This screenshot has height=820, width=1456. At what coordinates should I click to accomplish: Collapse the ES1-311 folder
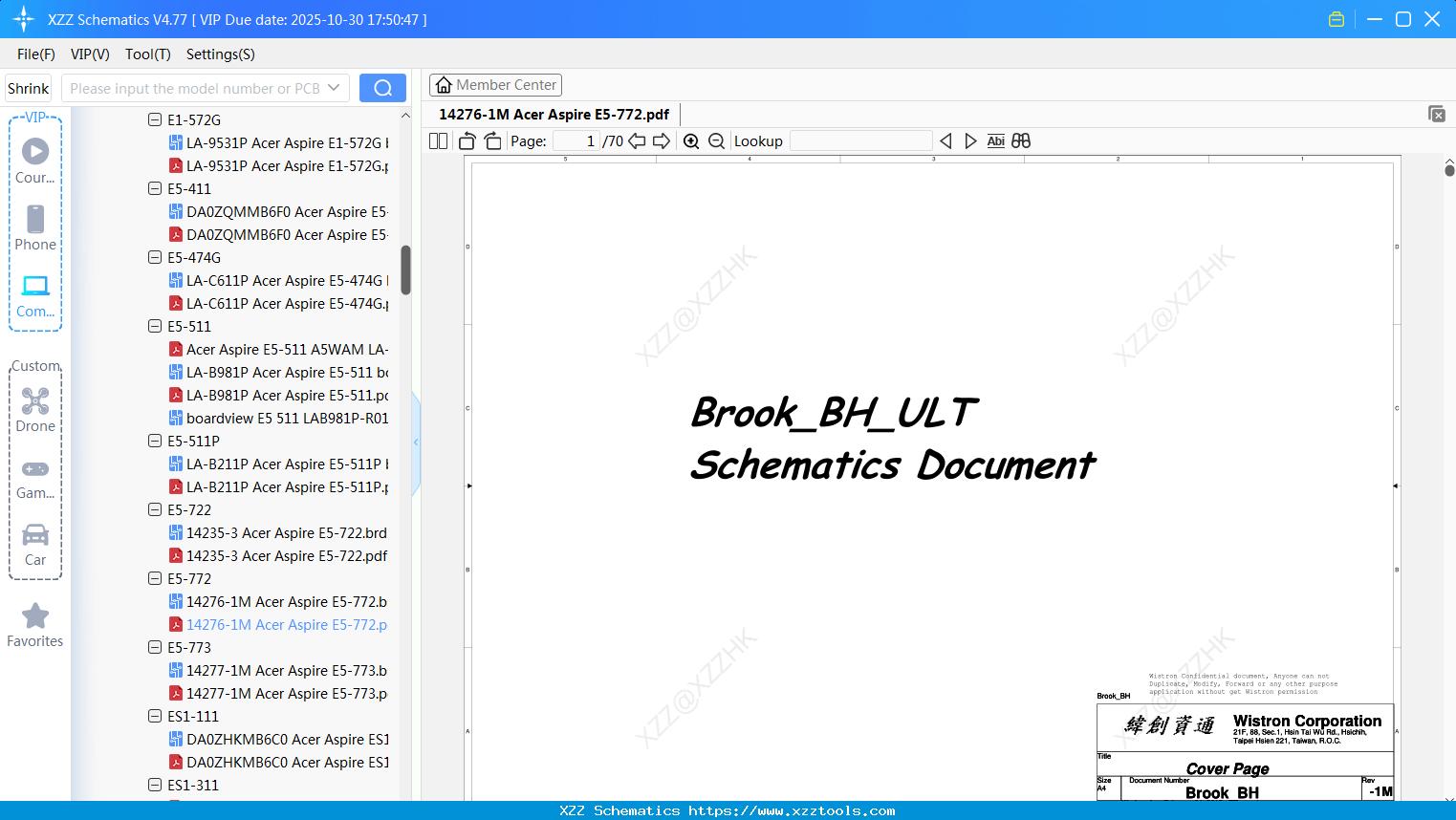155,786
